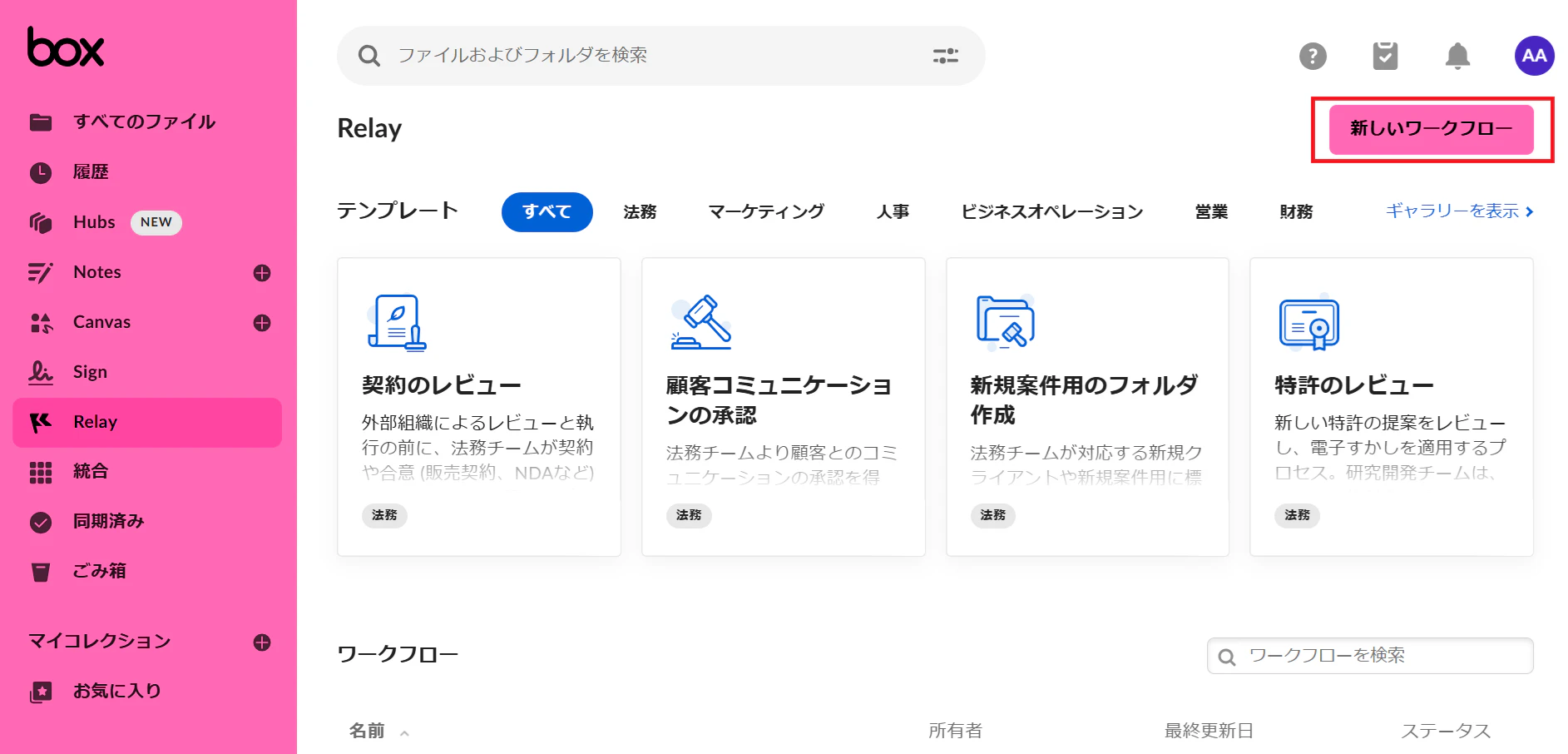Click the search magnifier icon in top bar
This screenshot has height=754, width=1568.
tap(369, 56)
